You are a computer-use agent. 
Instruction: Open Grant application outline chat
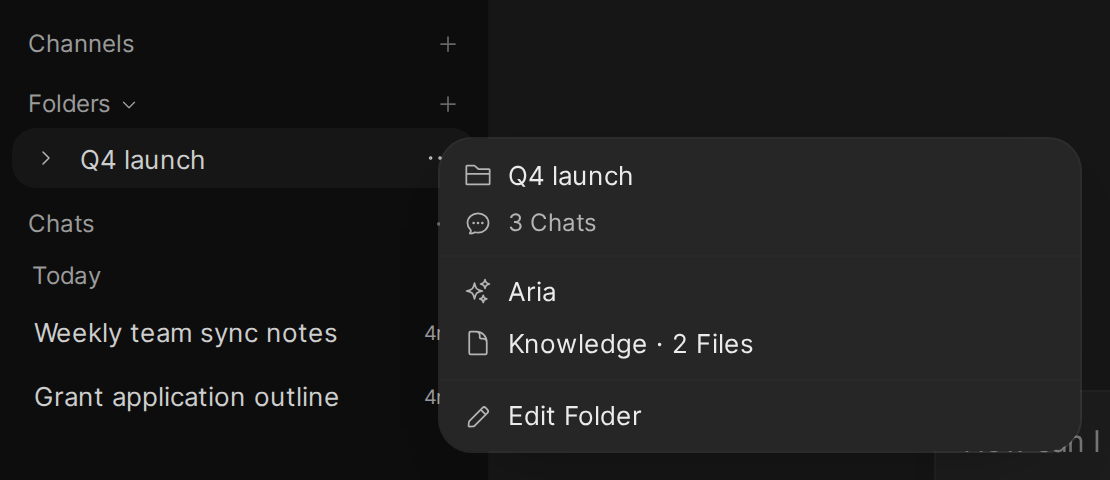186,397
